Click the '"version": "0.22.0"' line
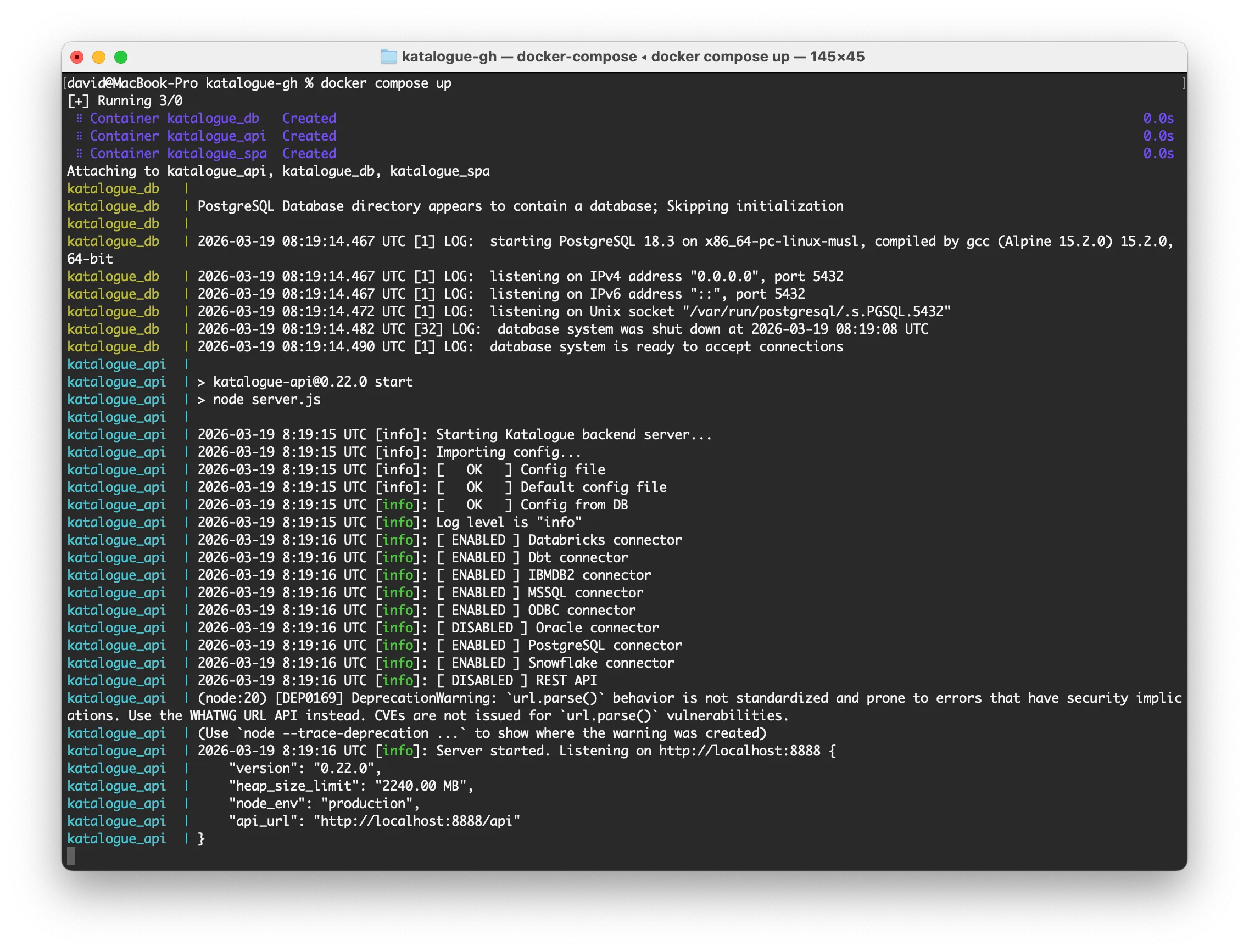 click(x=305, y=769)
